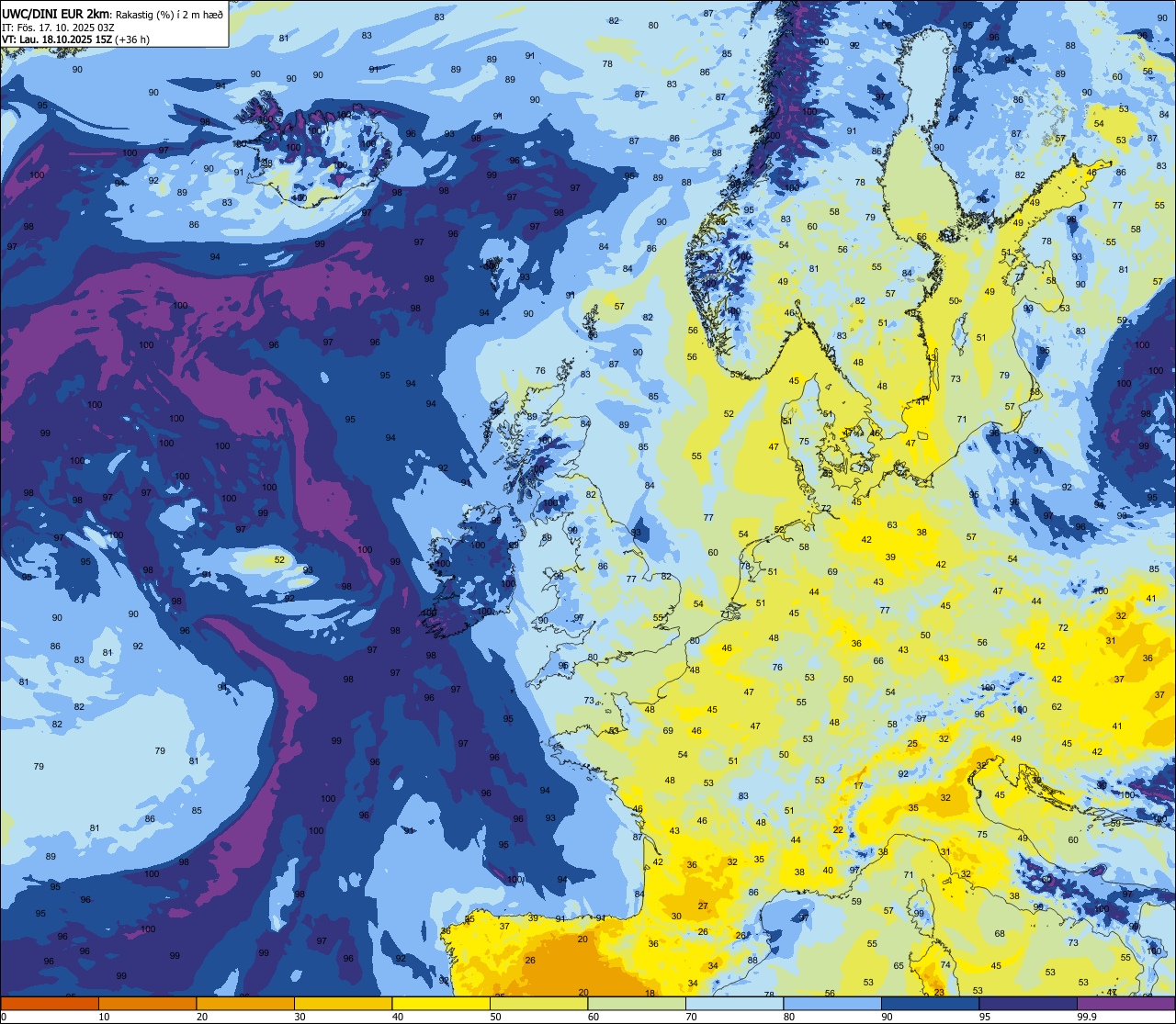Click the 60–70 pale green legend swatch

pos(637,1003)
